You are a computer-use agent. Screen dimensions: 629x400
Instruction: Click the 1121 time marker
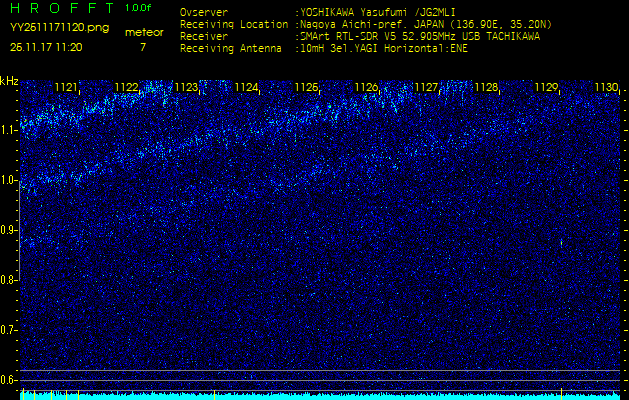pyautogui.click(x=66, y=88)
